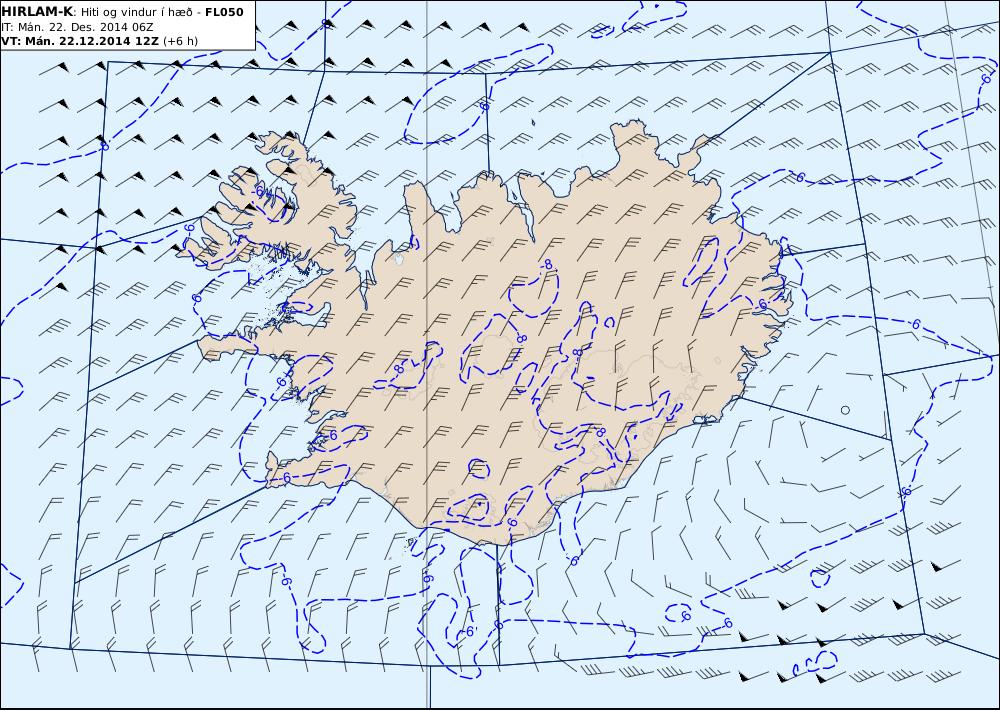Click the 'HIRLAM-K: Hiti og vindur í hæð' title line

pyautogui.click(x=122, y=12)
